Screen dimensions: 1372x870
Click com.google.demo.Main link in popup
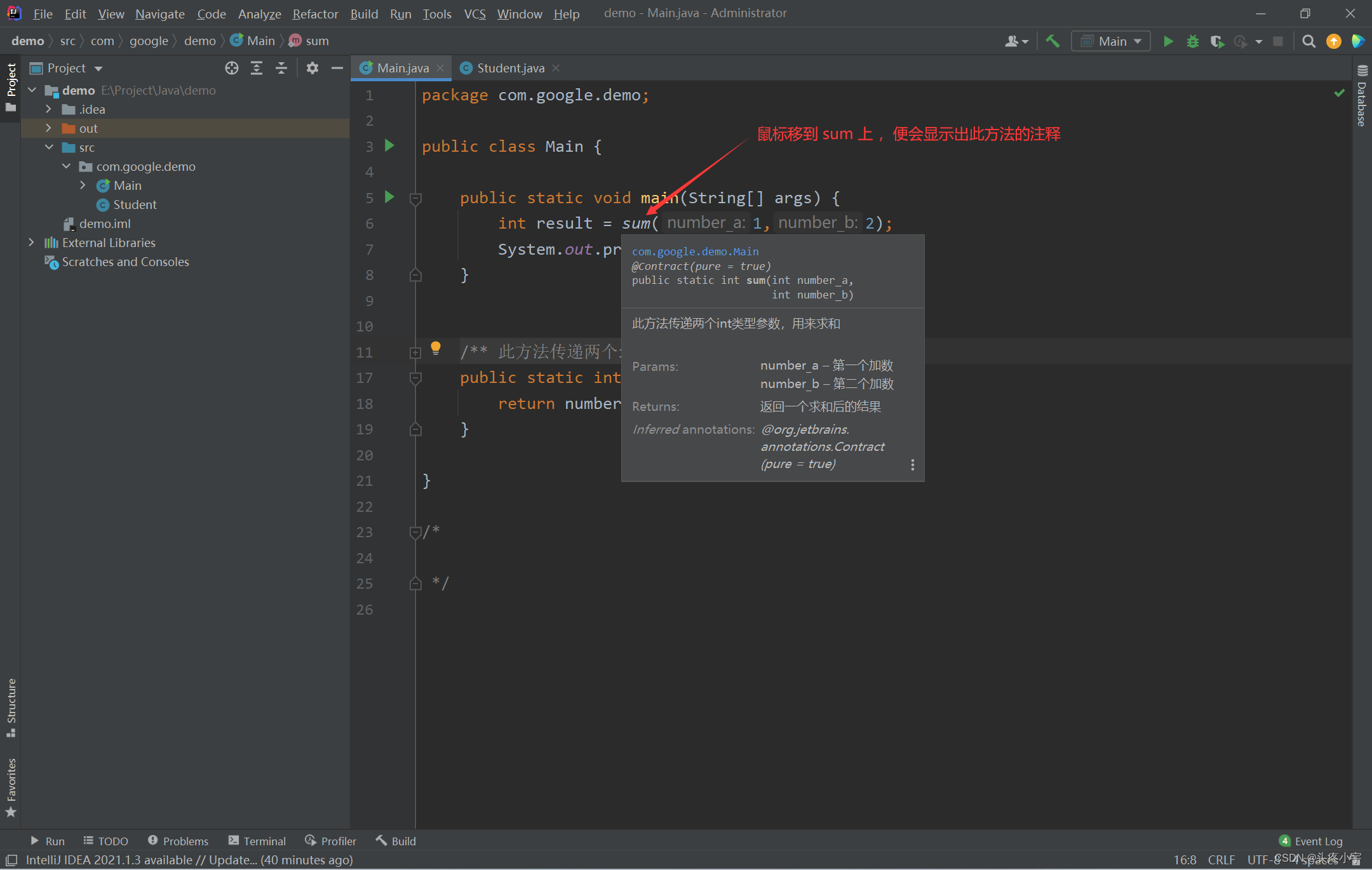695,251
